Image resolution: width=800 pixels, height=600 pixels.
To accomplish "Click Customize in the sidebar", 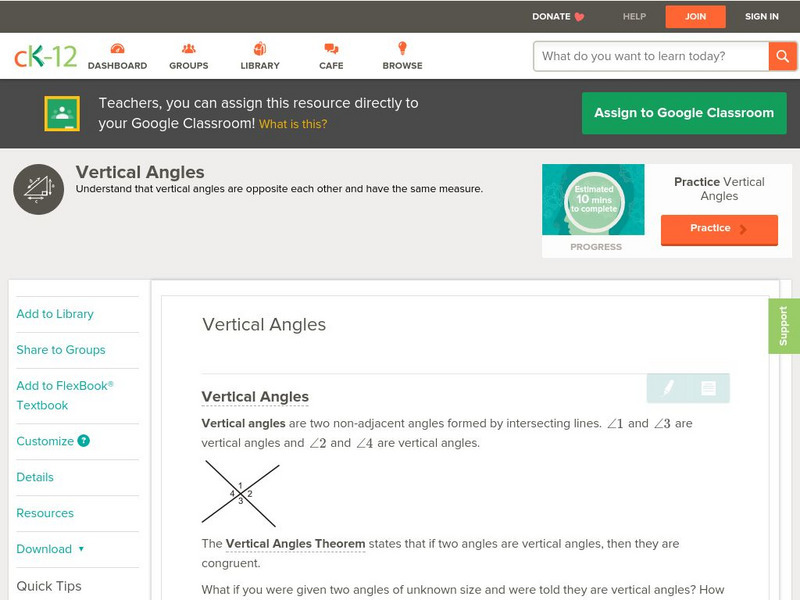I will [x=45, y=441].
